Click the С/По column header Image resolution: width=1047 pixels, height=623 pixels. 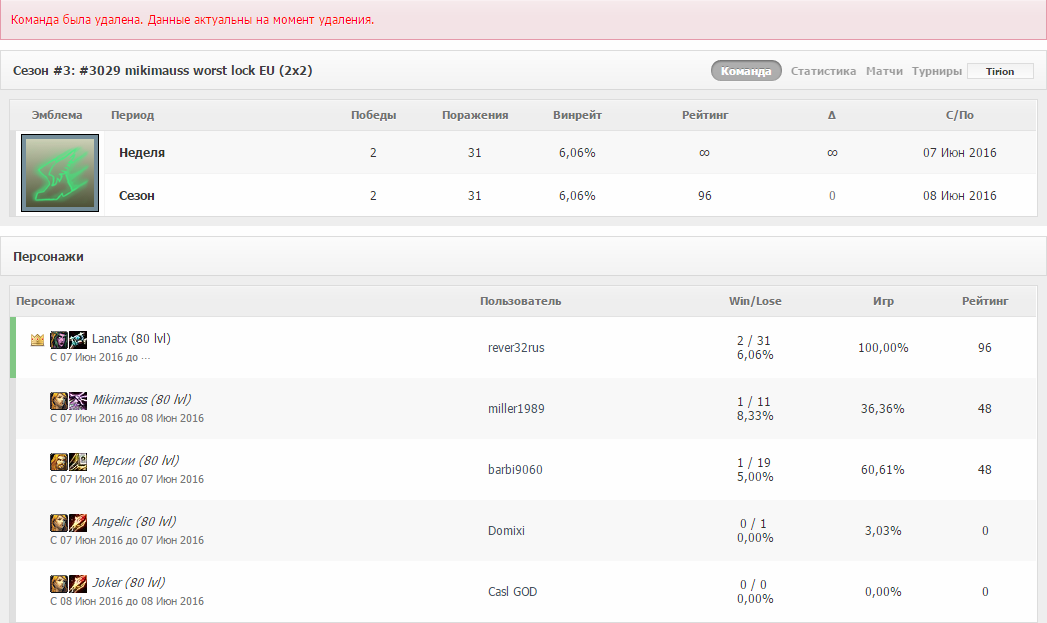pyautogui.click(x=960, y=115)
